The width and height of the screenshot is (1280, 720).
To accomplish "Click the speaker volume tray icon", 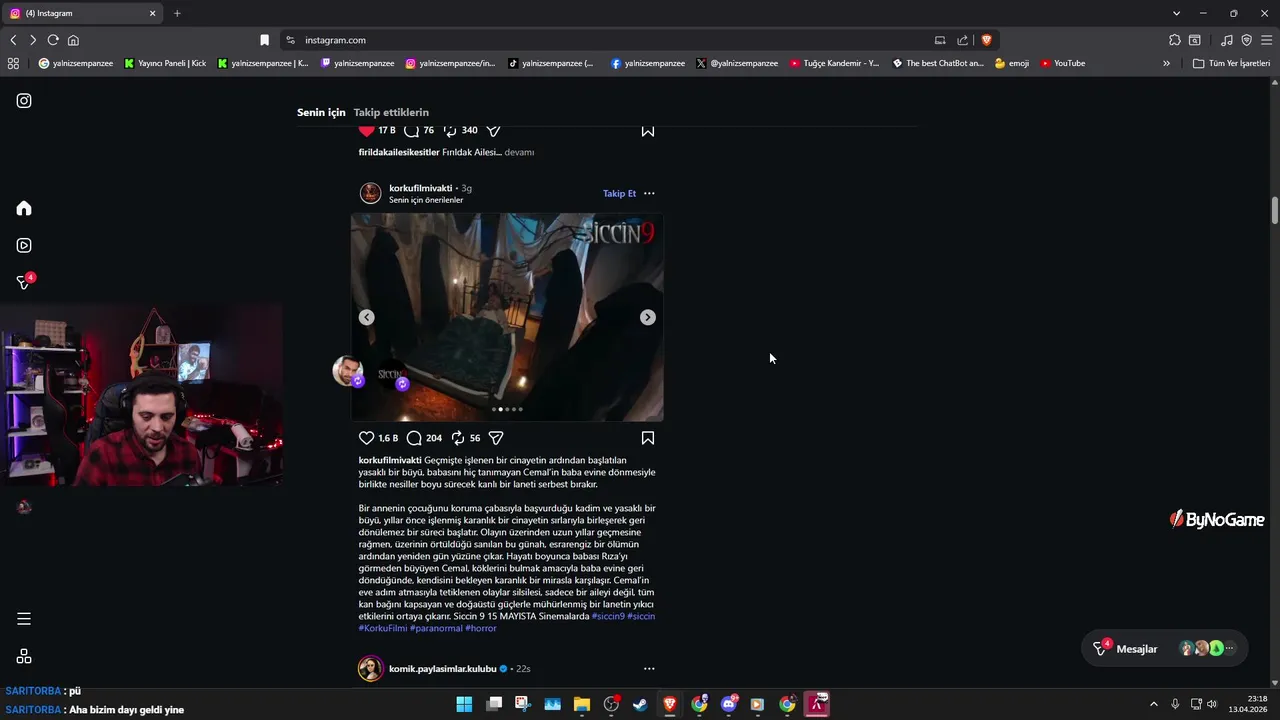I will pos(1212,704).
